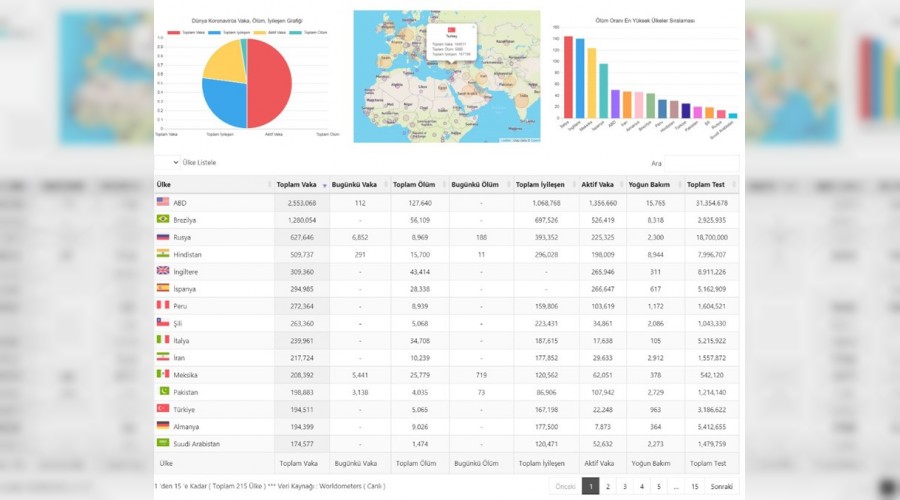The image size is (900, 500).
Task: Sort table by Toplam İyileşen column
Action: [545, 184]
